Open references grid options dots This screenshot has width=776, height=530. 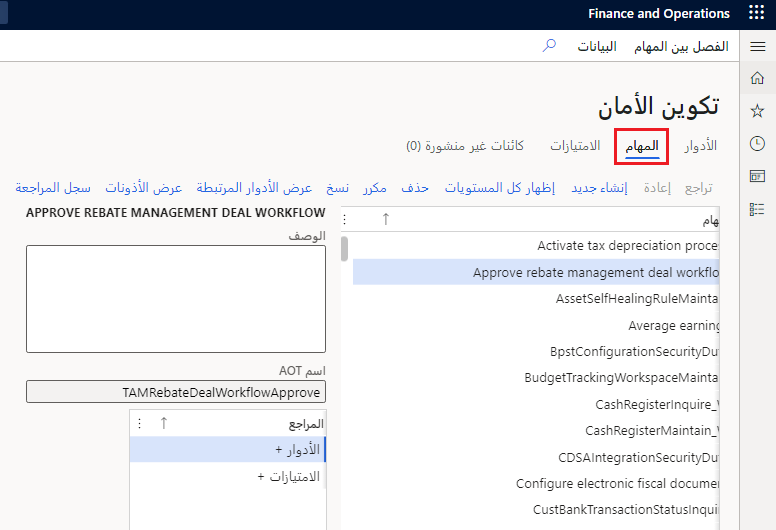[x=140, y=424]
